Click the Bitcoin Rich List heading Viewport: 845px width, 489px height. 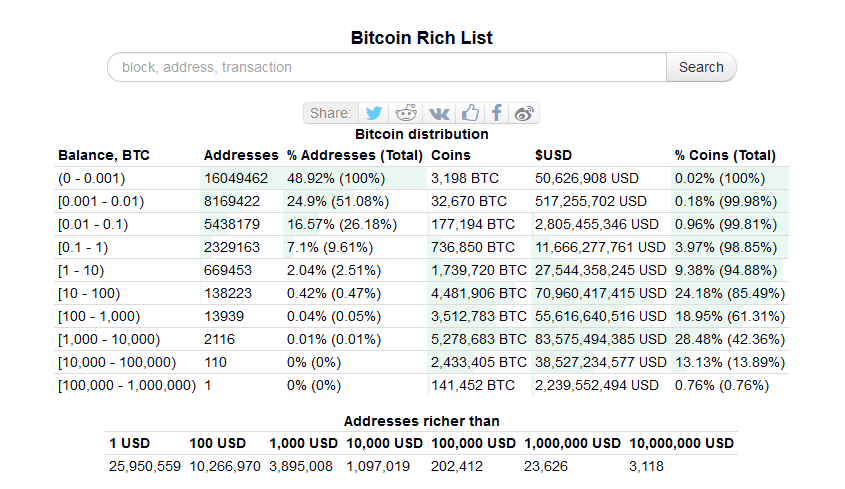421,38
